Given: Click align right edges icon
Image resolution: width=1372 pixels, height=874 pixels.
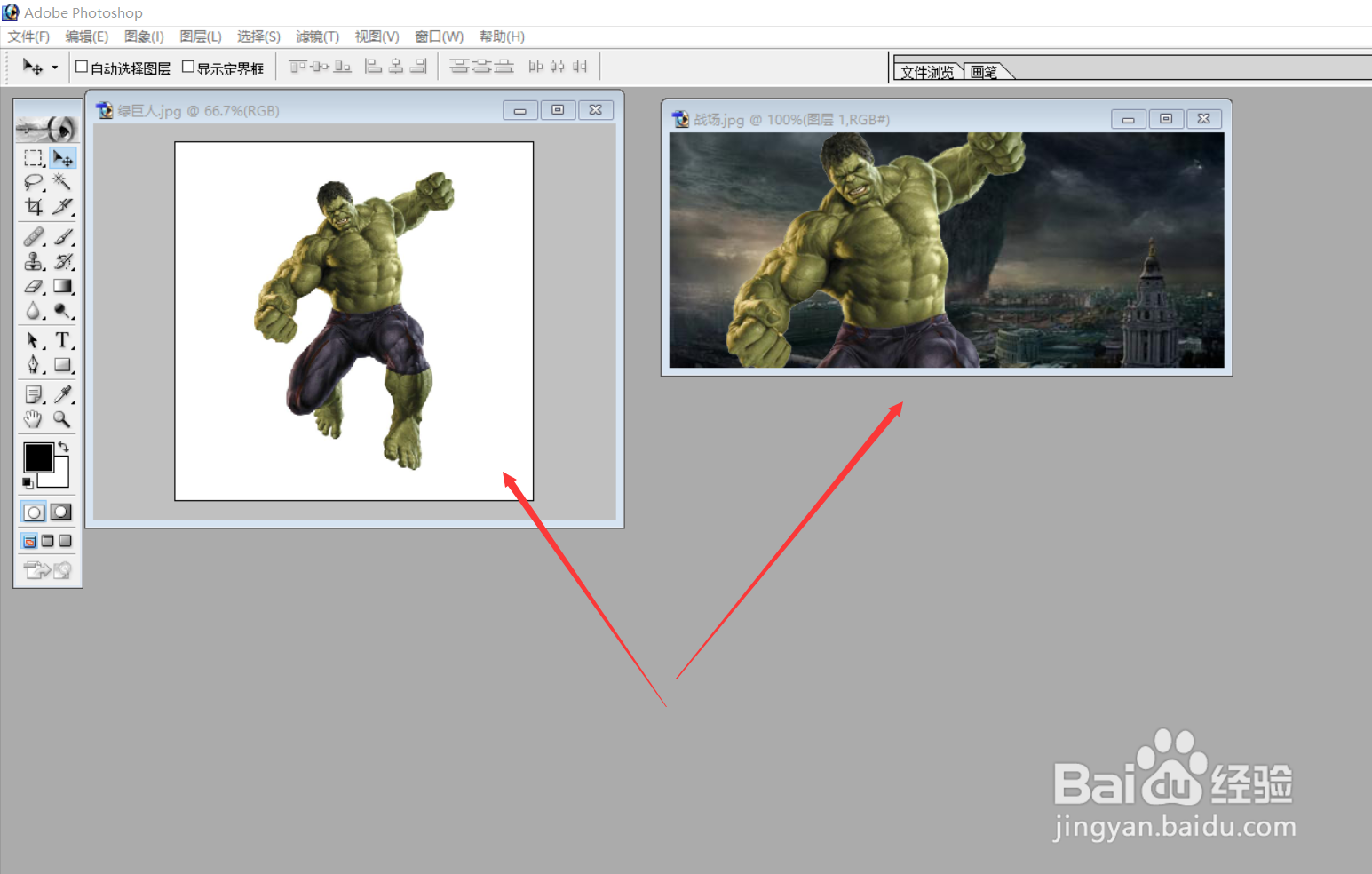Looking at the screenshot, I should (x=418, y=67).
